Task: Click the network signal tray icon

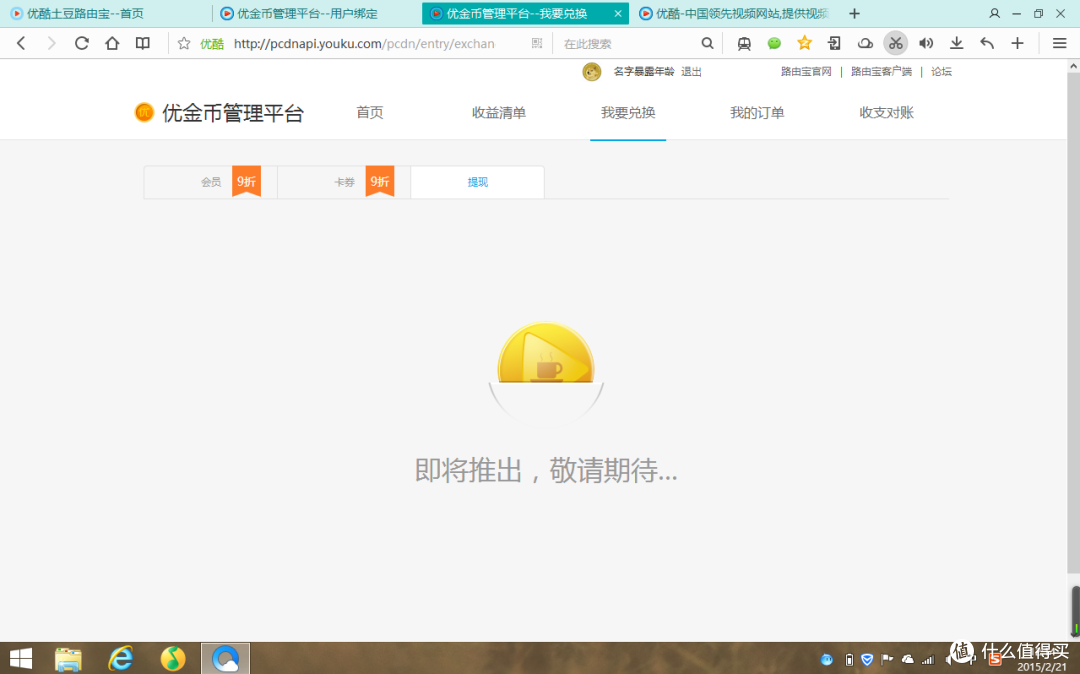Action: pyautogui.click(x=928, y=660)
